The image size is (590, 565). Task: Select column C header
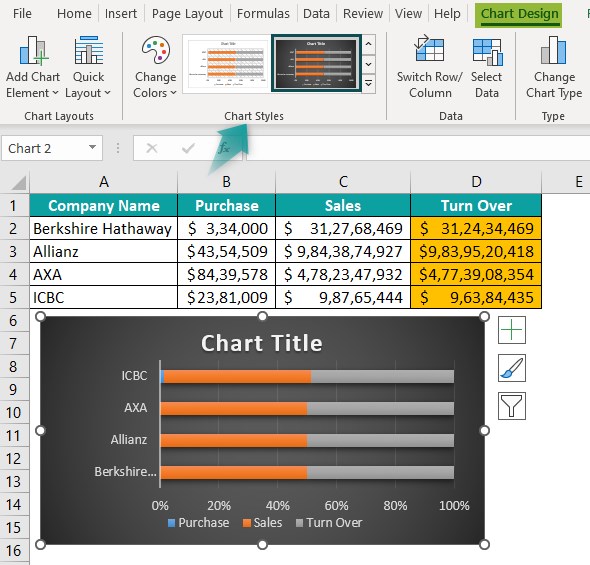[343, 182]
